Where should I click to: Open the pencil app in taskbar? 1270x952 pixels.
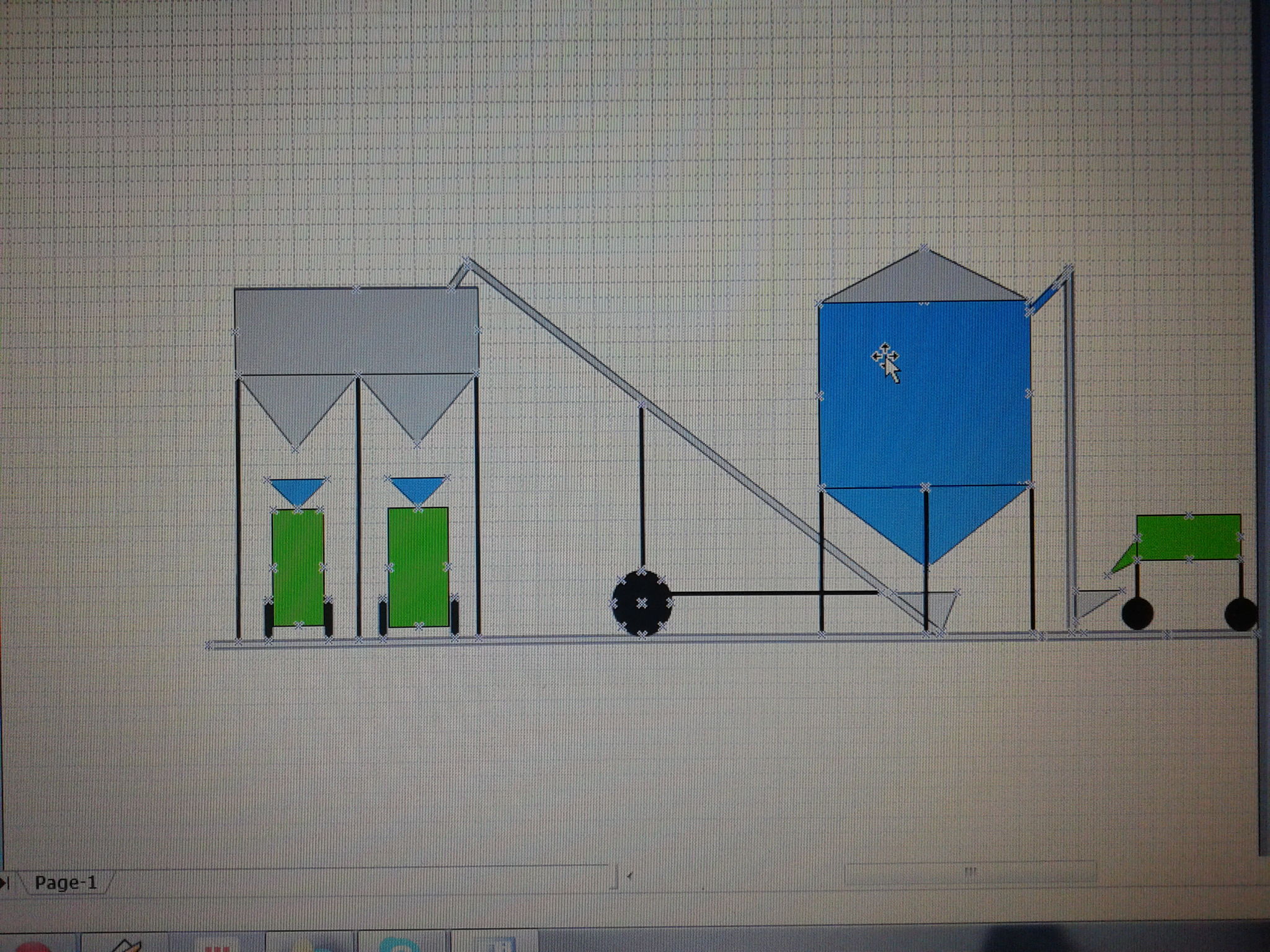127,945
